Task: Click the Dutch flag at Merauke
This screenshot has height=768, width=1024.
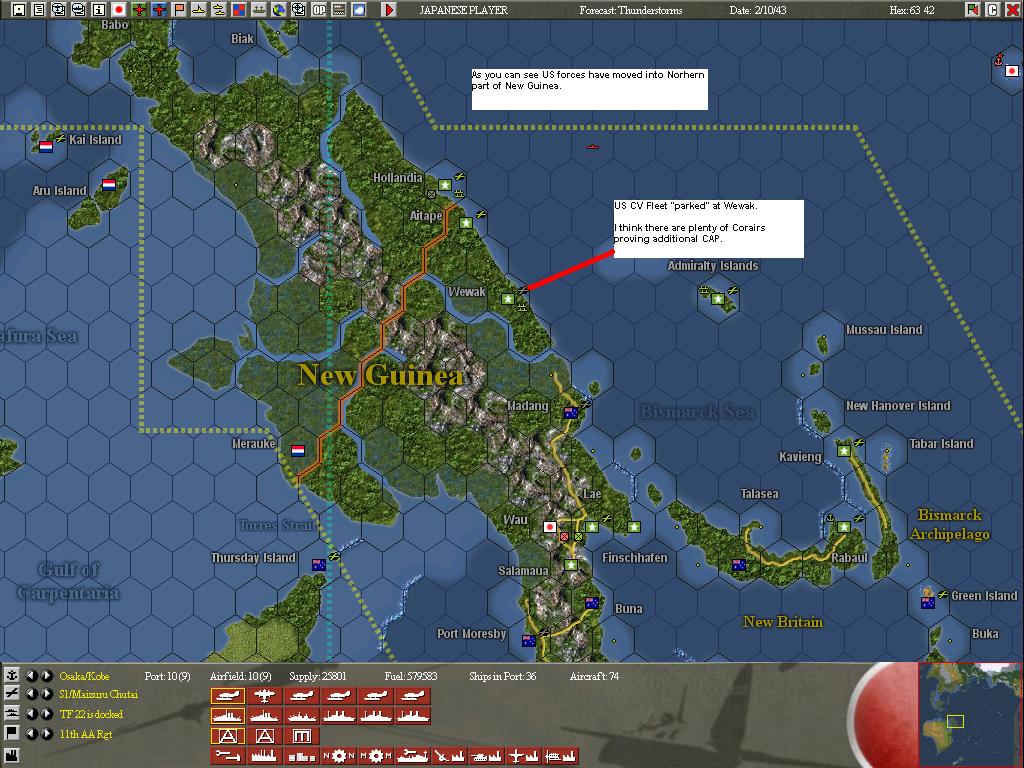Action: coord(298,451)
